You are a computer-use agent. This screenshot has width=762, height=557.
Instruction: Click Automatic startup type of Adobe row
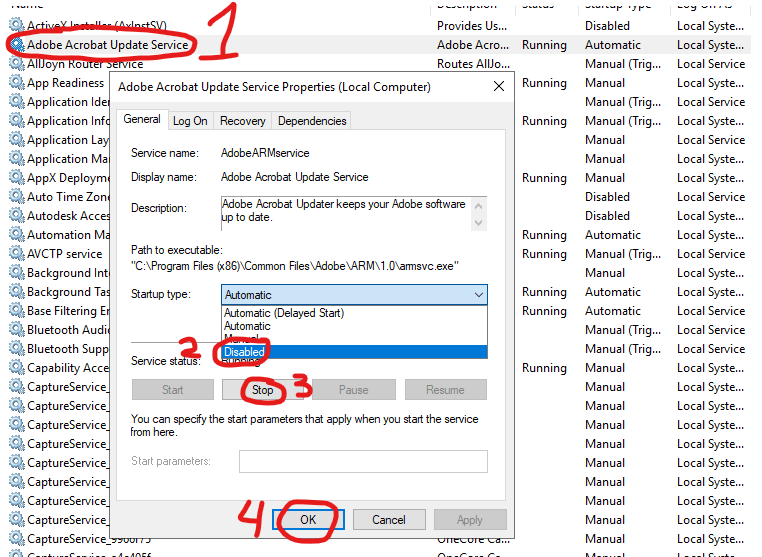click(613, 45)
